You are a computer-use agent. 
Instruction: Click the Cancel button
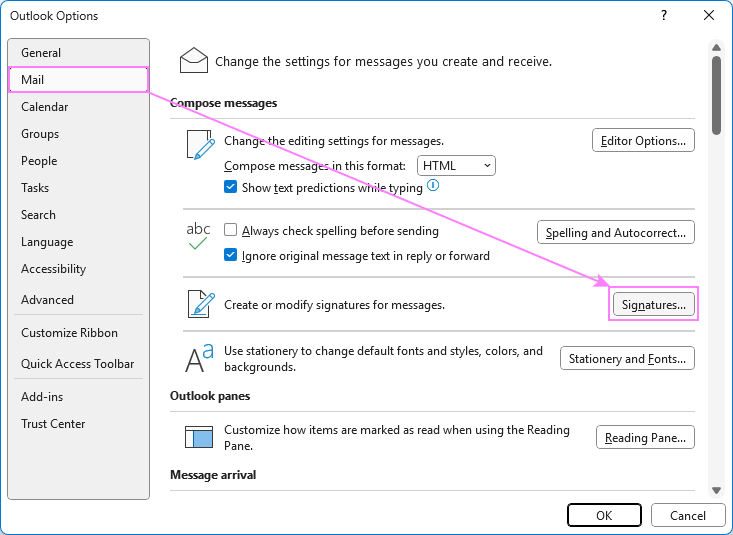(x=688, y=515)
